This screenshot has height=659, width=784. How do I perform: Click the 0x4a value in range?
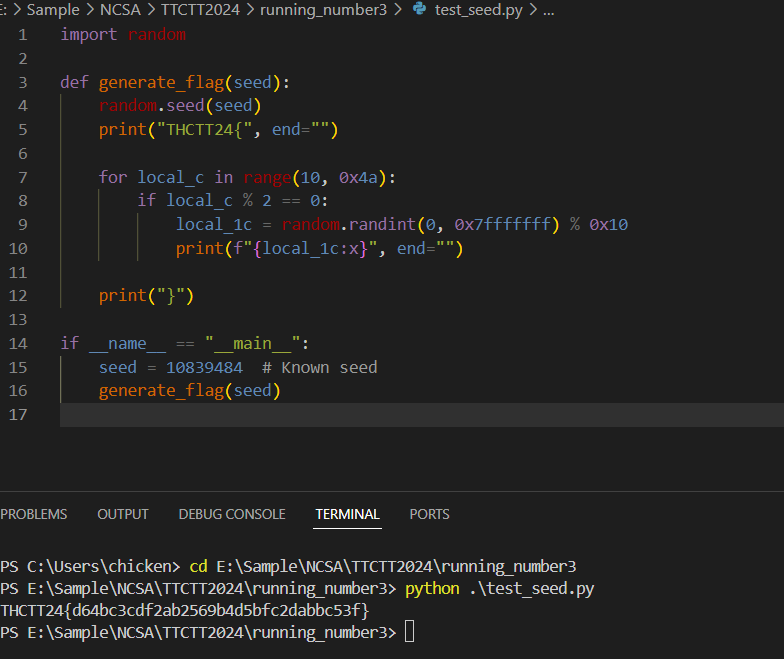[x=358, y=178]
